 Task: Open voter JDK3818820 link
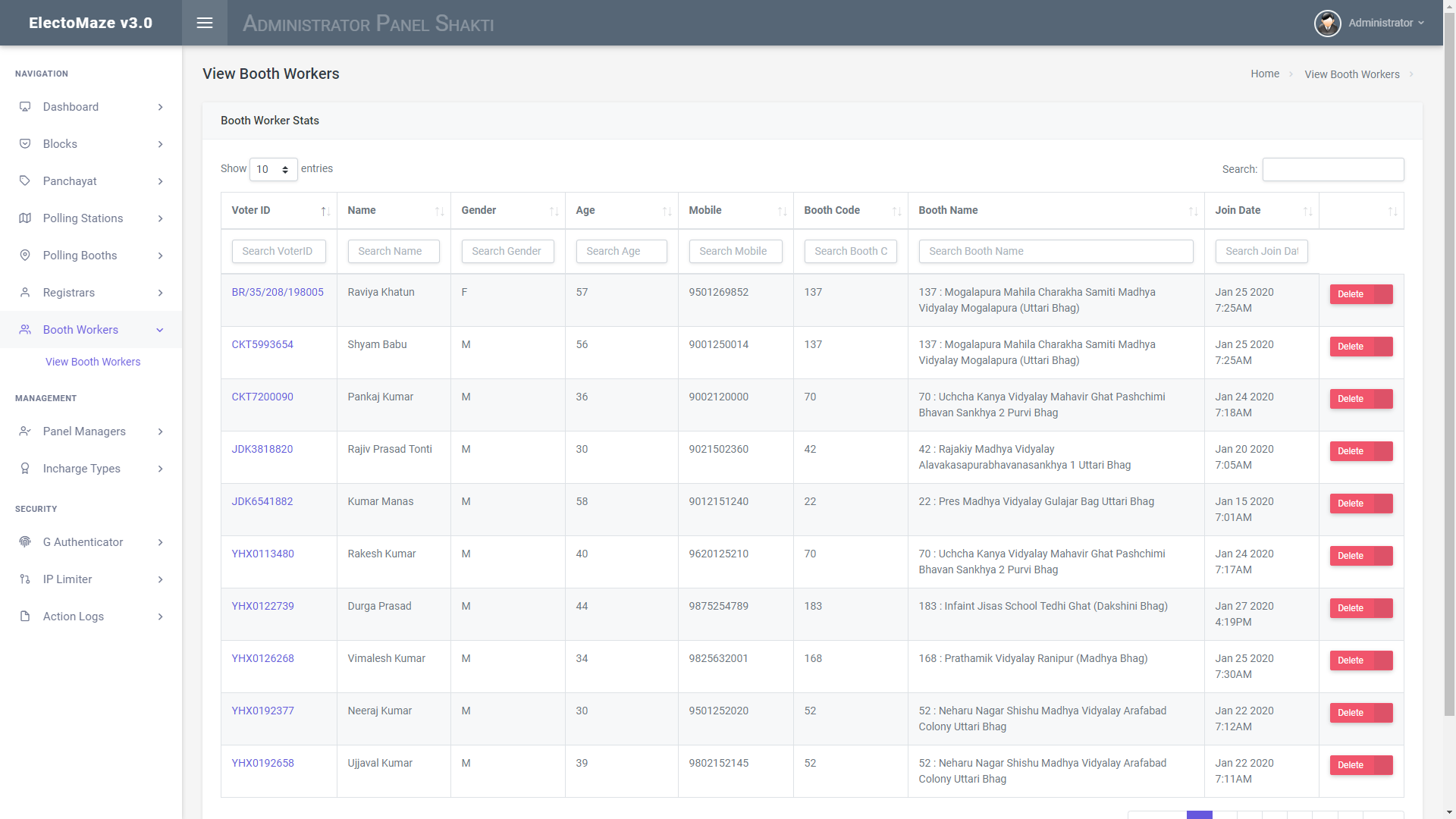(262, 449)
